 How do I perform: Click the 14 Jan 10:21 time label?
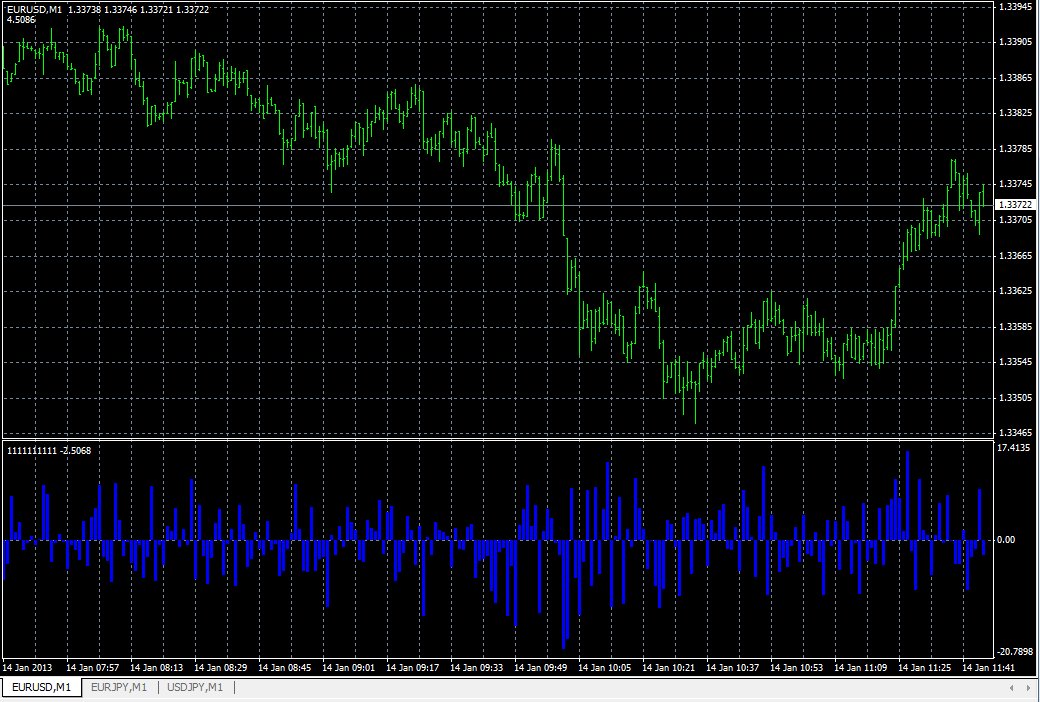tap(669, 667)
